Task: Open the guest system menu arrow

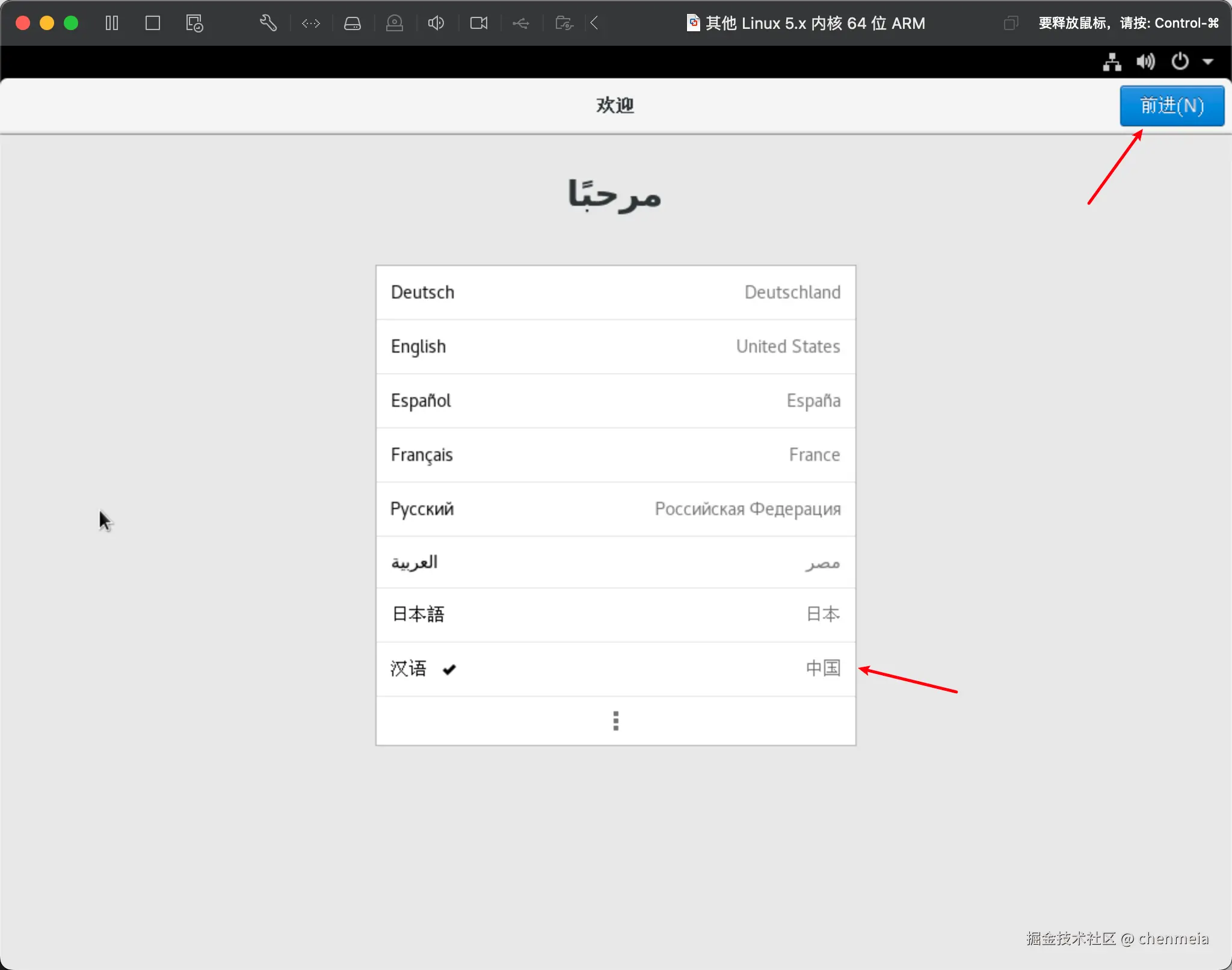Action: pyautogui.click(x=1207, y=61)
